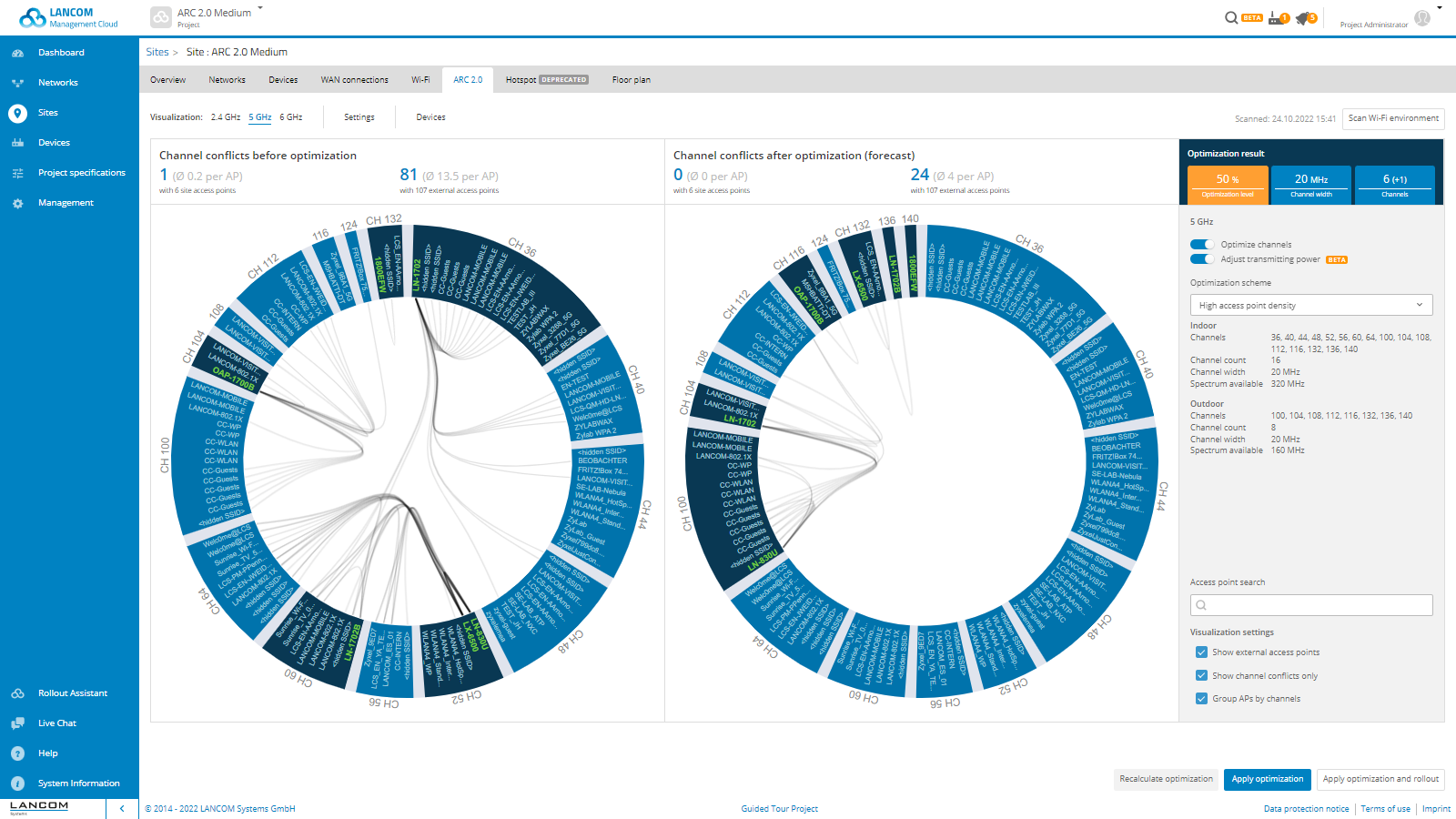The width and height of the screenshot is (1456, 819).
Task: Switch to the WAN connections tab
Action: click(354, 79)
